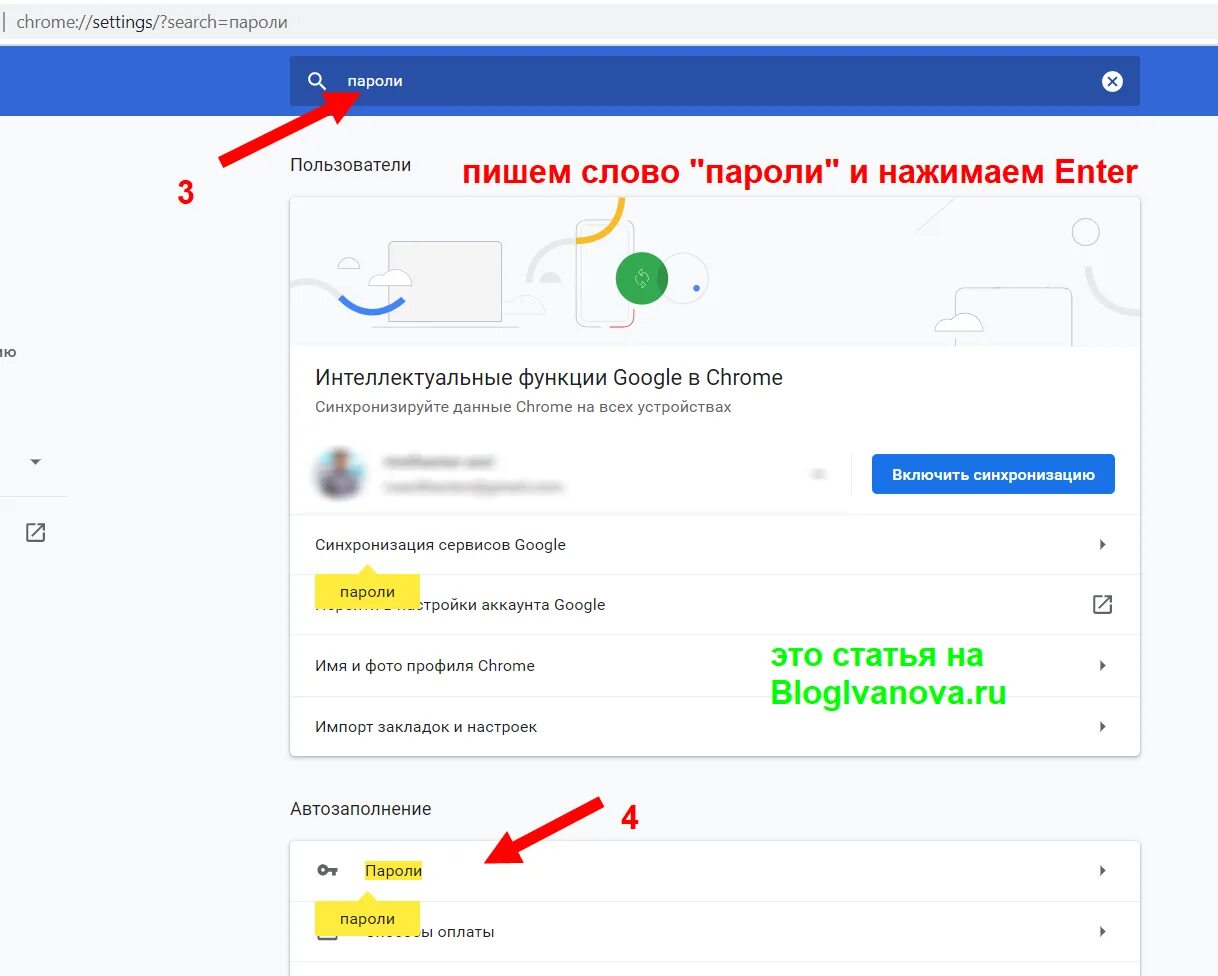Open Google account settings external link icon
1218x976 pixels.
1102,604
